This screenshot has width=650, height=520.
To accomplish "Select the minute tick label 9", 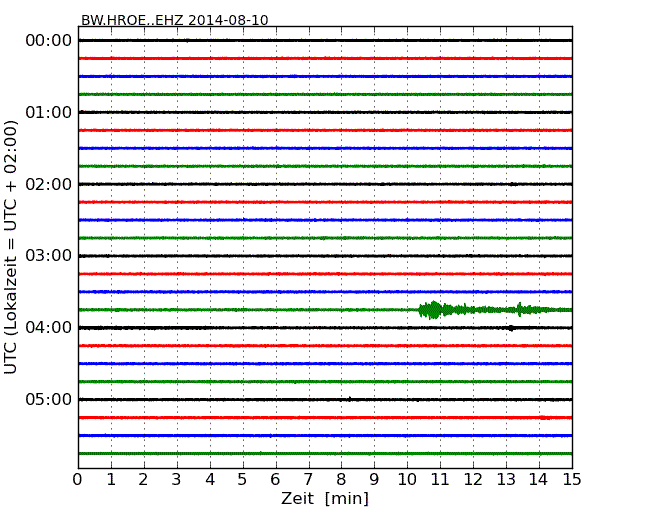I will [x=374, y=480].
